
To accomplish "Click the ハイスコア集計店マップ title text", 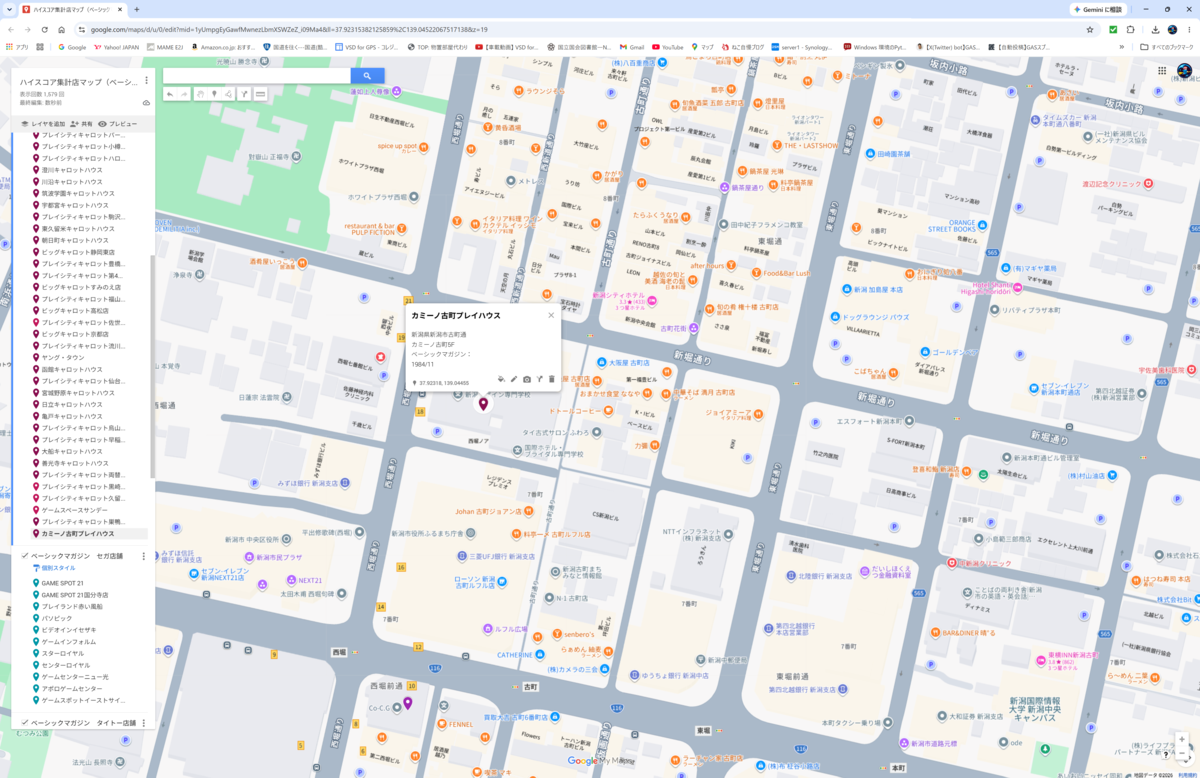I will pyautogui.click(x=80, y=81).
